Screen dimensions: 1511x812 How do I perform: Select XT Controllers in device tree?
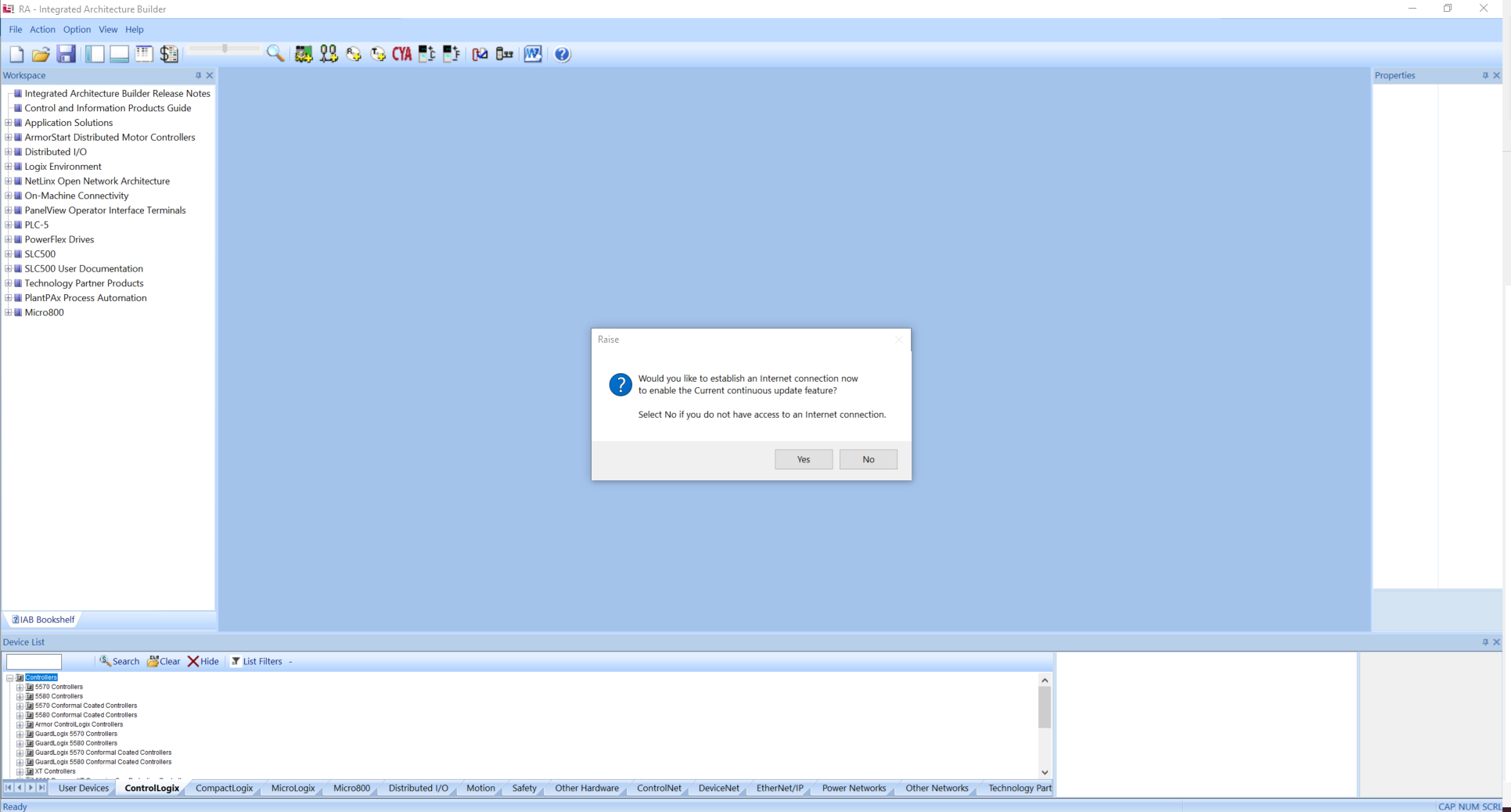tap(56, 771)
